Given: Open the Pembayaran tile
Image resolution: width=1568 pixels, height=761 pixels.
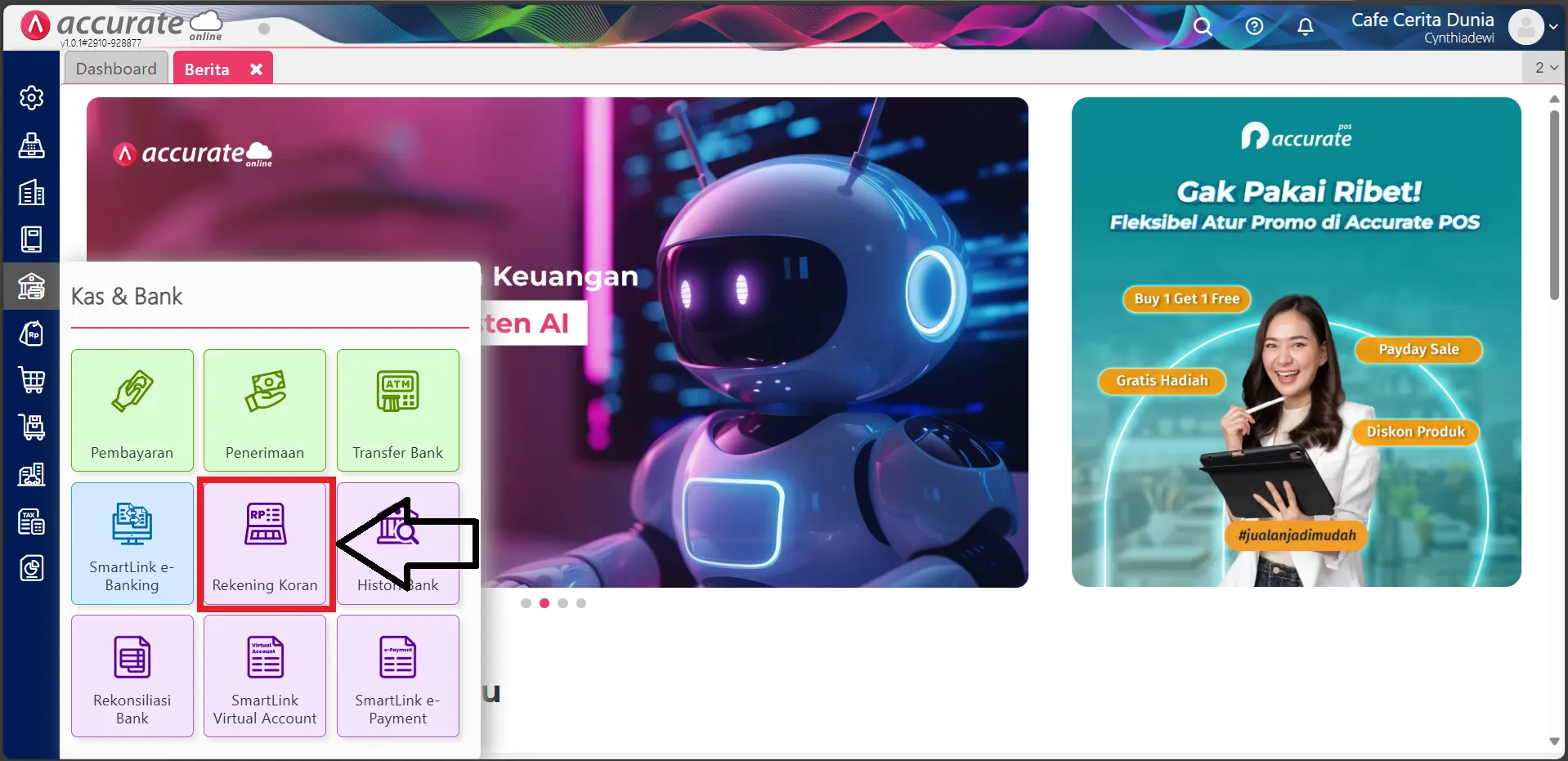Looking at the screenshot, I should click(132, 410).
